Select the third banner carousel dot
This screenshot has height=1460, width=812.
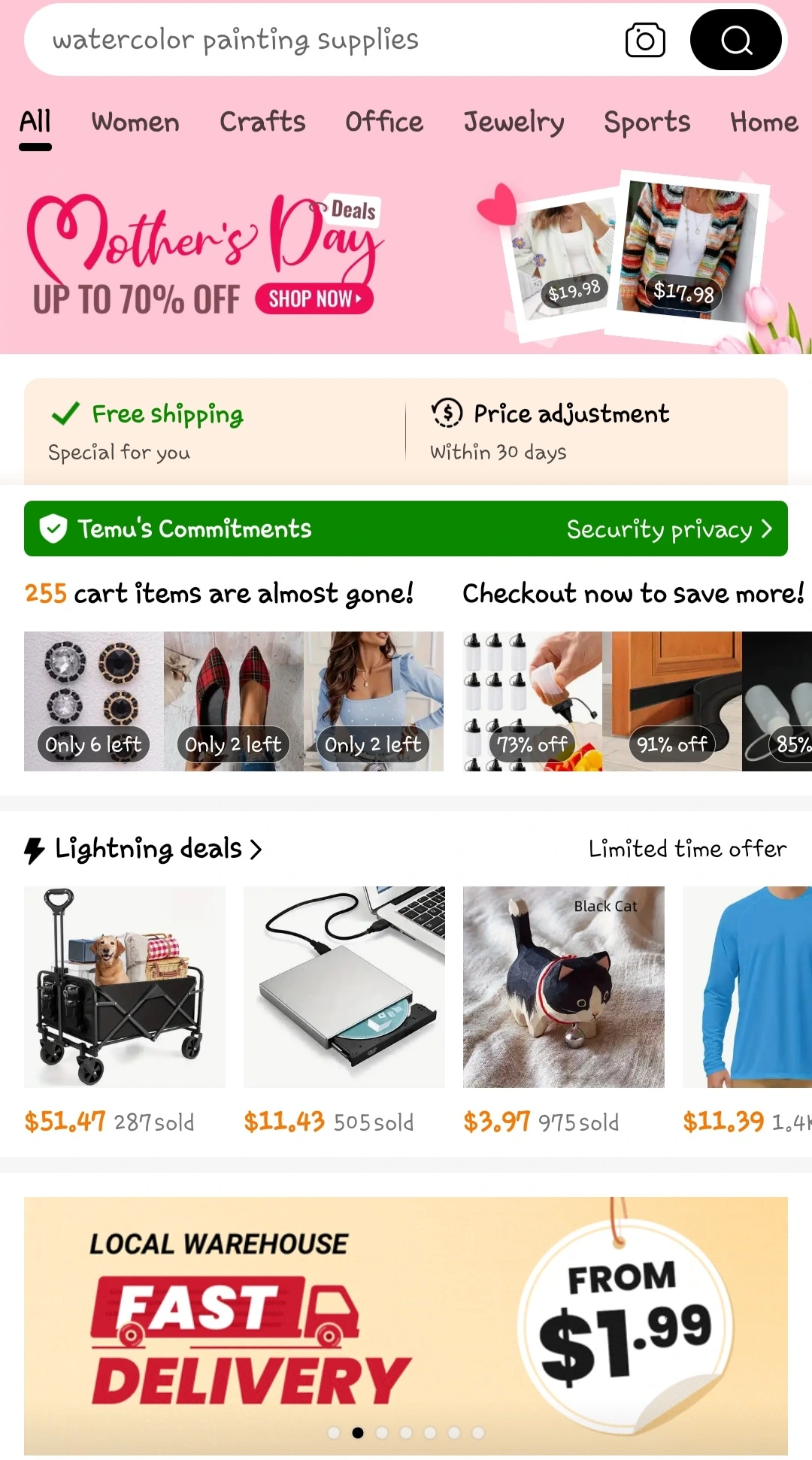pos(382,1433)
